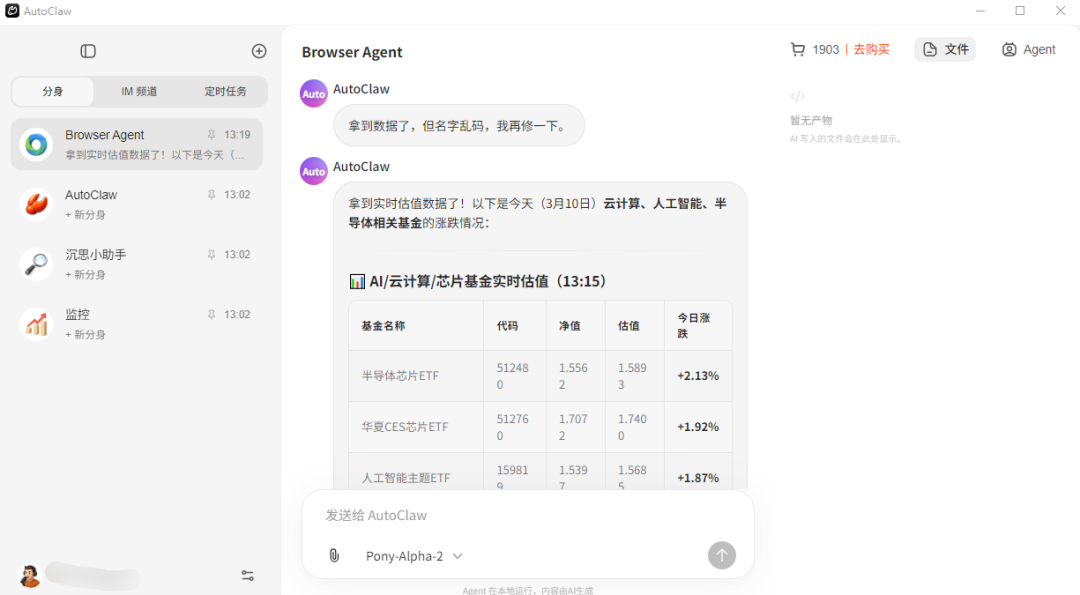Click the message 拿到数据了，但名字乱码
This screenshot has width=1080, height=595.
[459, 125]
